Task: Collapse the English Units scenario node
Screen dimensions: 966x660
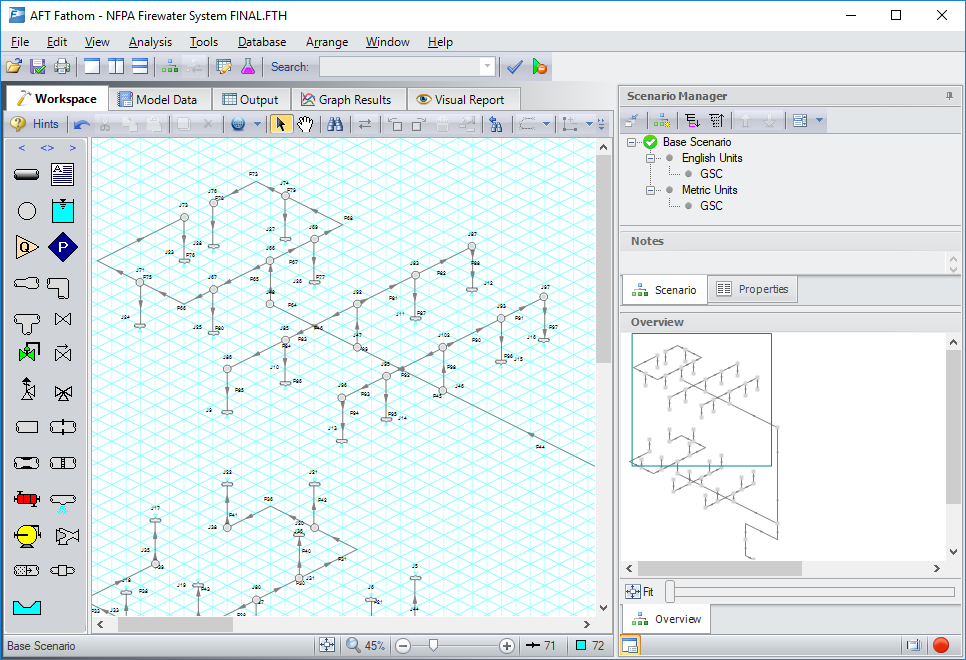Action: tap(650, 158)
